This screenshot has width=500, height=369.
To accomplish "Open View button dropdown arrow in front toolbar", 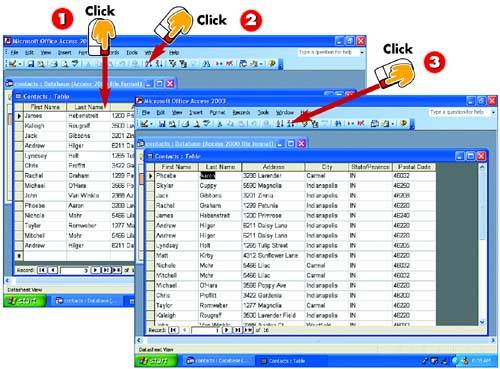I will pyautogui.click(x=151, y=124).
